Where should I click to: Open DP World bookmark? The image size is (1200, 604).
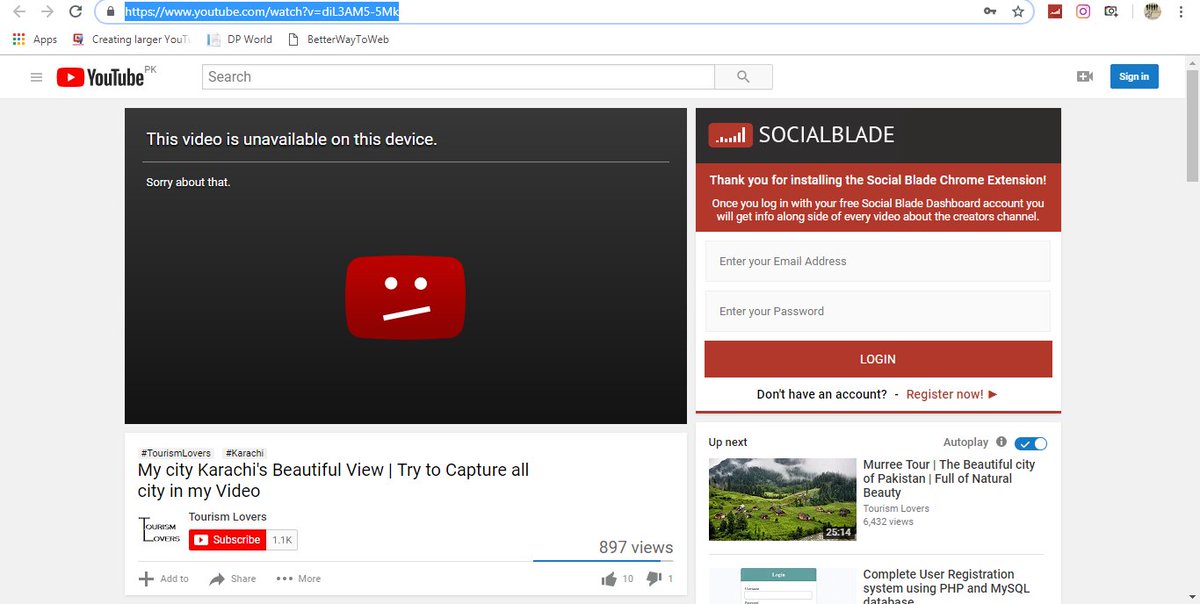click(240, 39)
